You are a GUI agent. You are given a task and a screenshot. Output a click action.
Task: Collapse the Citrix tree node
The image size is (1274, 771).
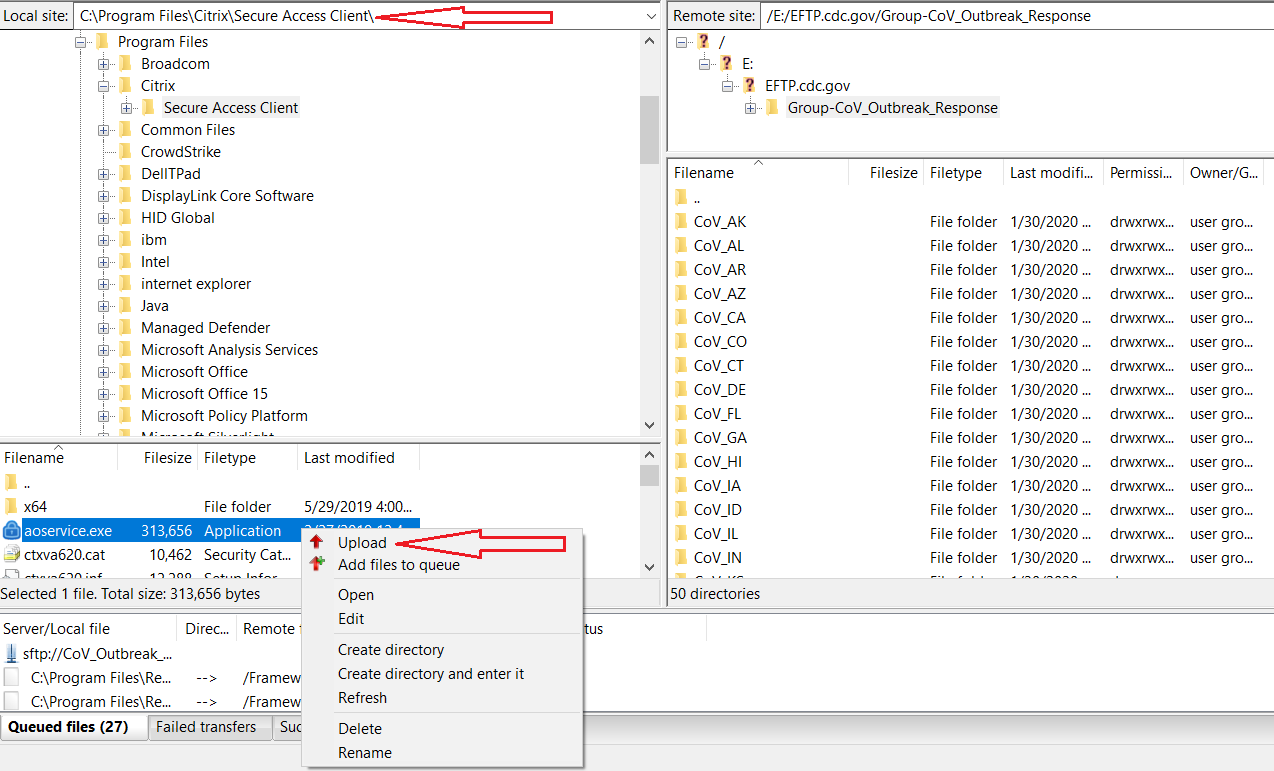[x=104, y=85]
